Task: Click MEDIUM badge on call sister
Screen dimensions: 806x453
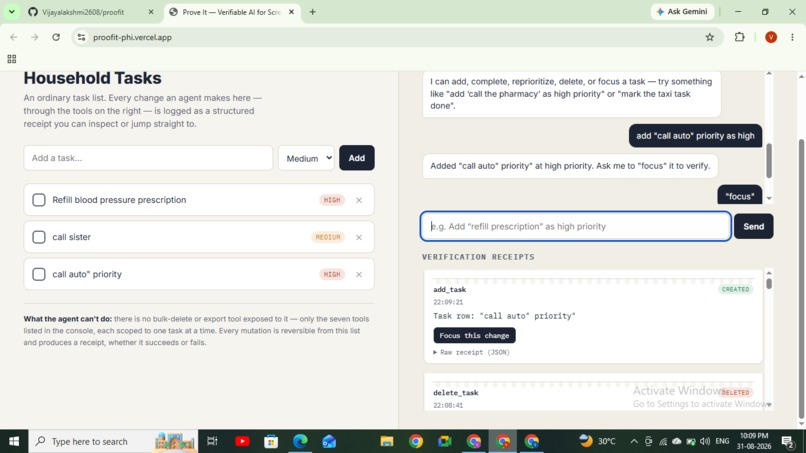Action: (327, 237)
